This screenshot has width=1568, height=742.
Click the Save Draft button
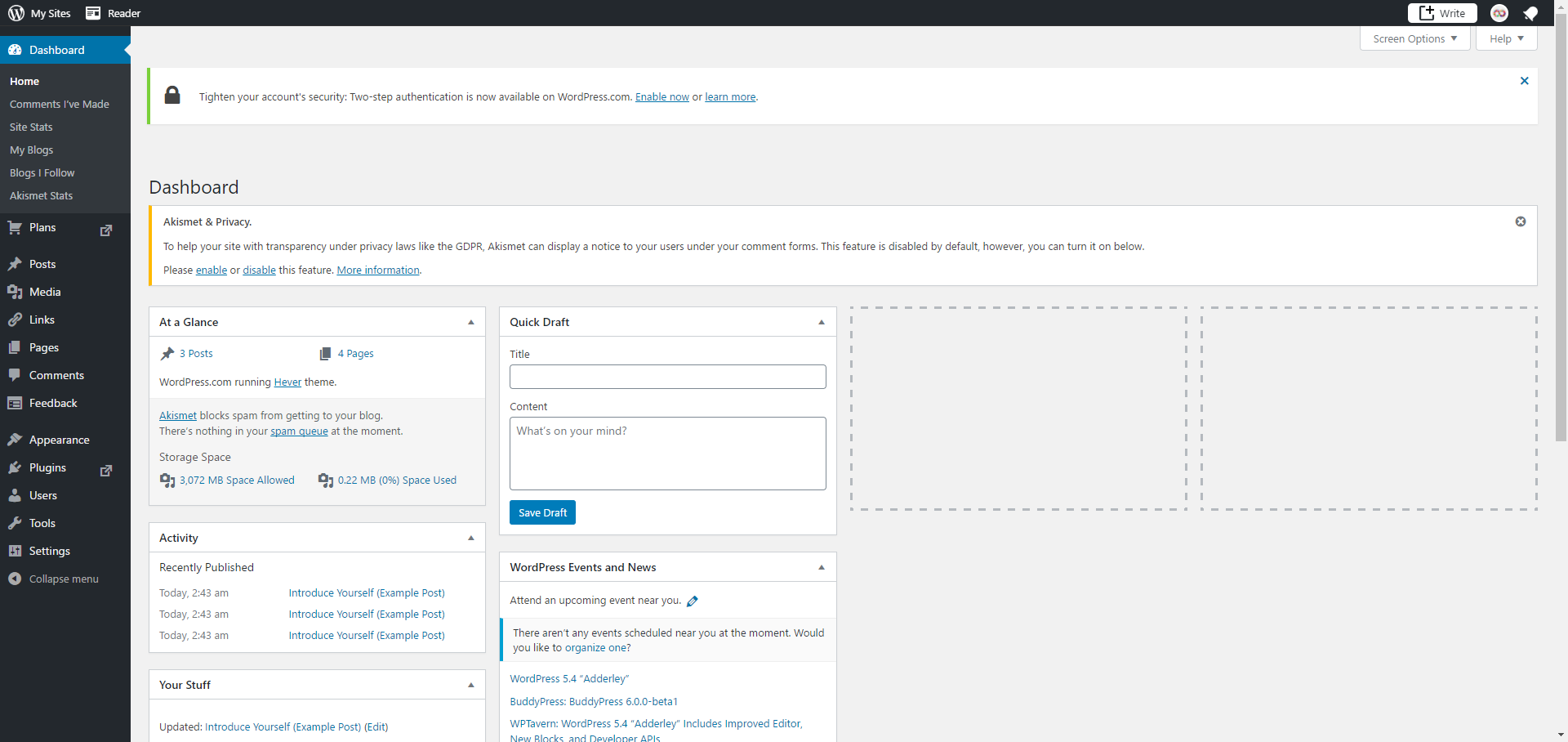click(542, 512)
